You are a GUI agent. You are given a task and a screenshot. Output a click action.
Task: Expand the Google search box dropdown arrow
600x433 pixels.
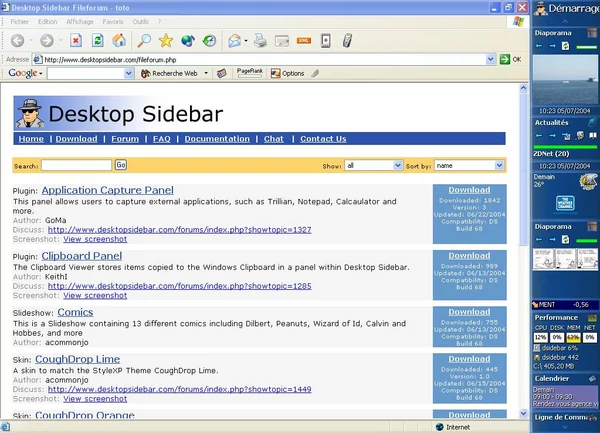pyautogui.click(x=129, y=73)
